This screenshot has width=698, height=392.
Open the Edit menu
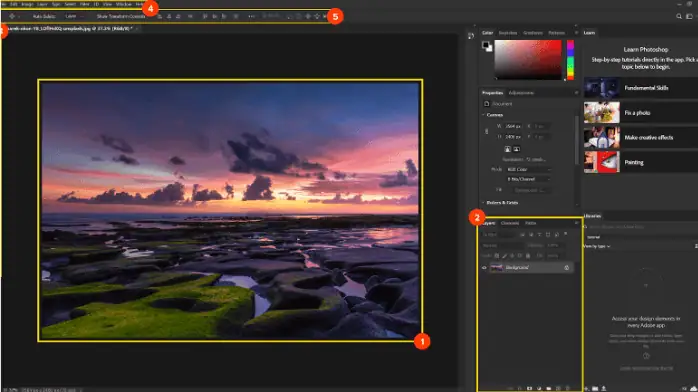(14, 4)
